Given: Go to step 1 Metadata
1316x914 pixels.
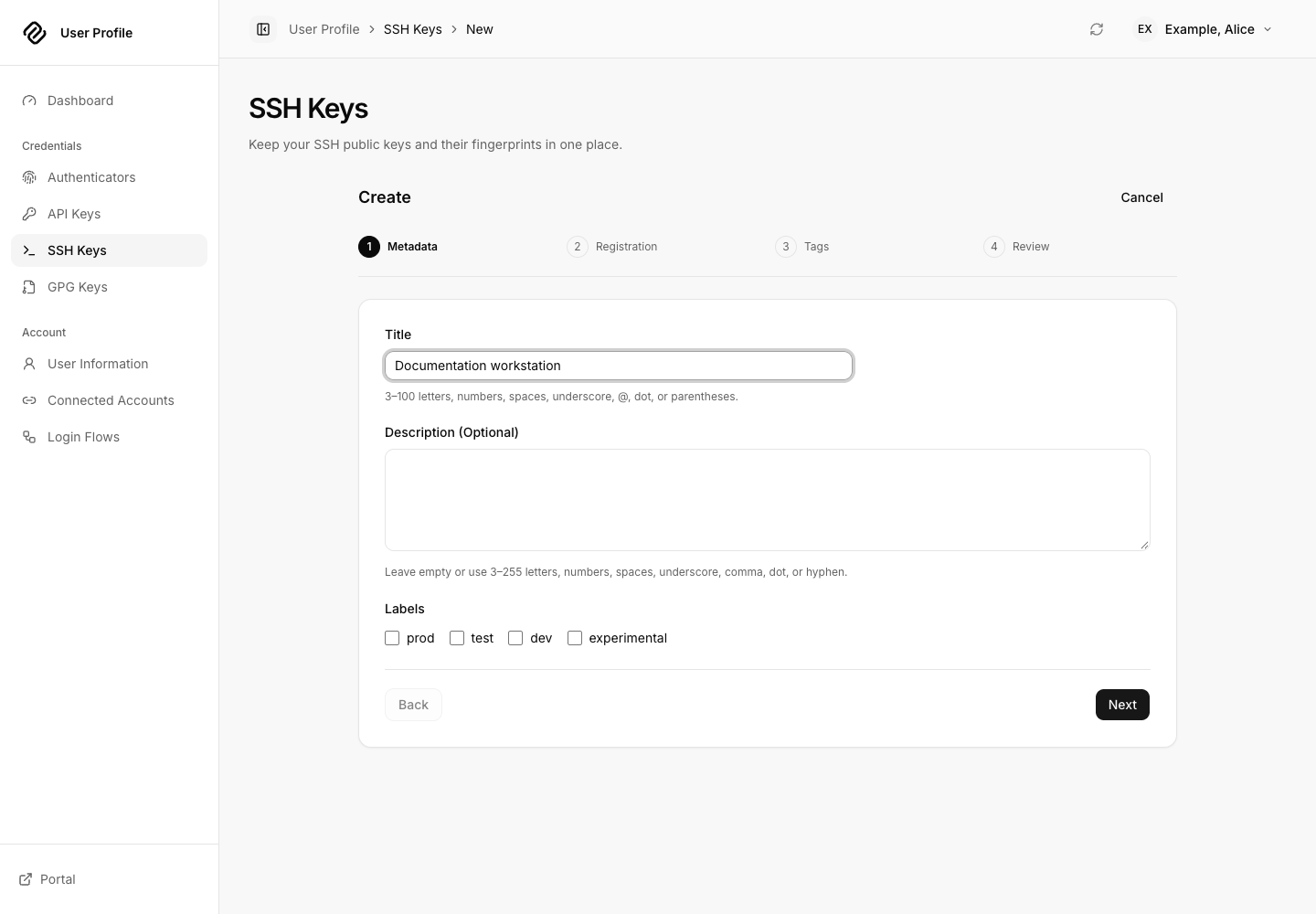Looking at the screenshot, I should pos(398,247).
